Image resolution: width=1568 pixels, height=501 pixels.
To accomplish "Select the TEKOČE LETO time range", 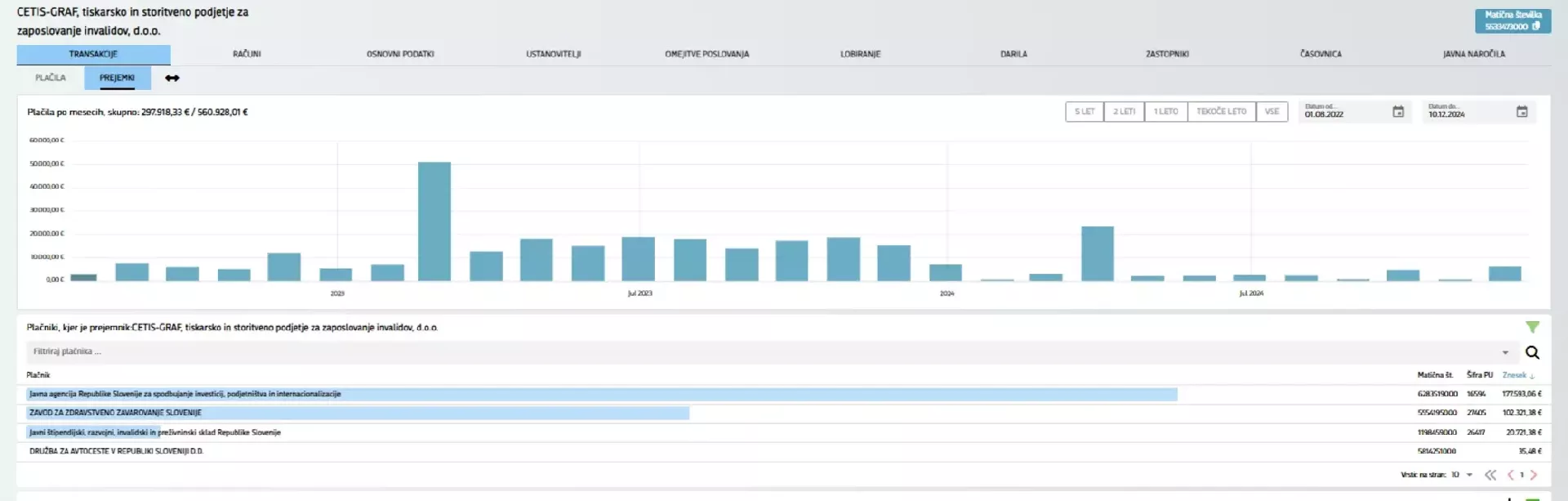I will (x=1221, y=112).
